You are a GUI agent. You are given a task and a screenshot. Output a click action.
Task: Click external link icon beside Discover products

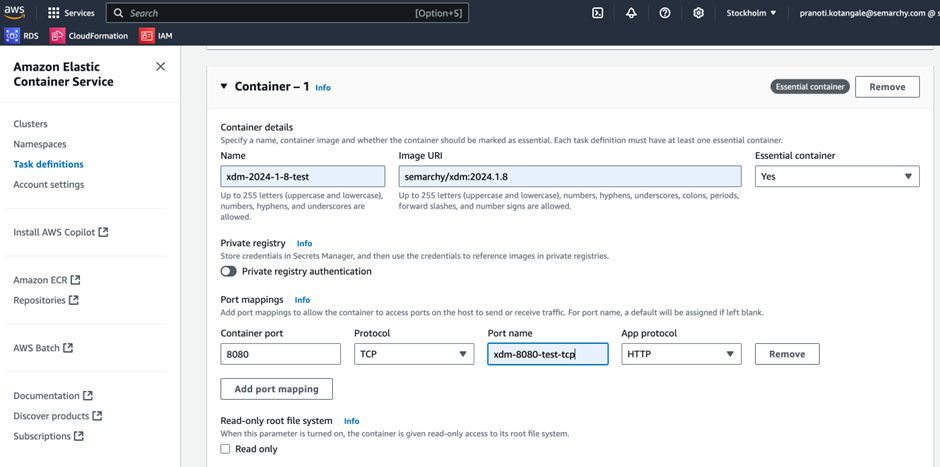[97, 415]
